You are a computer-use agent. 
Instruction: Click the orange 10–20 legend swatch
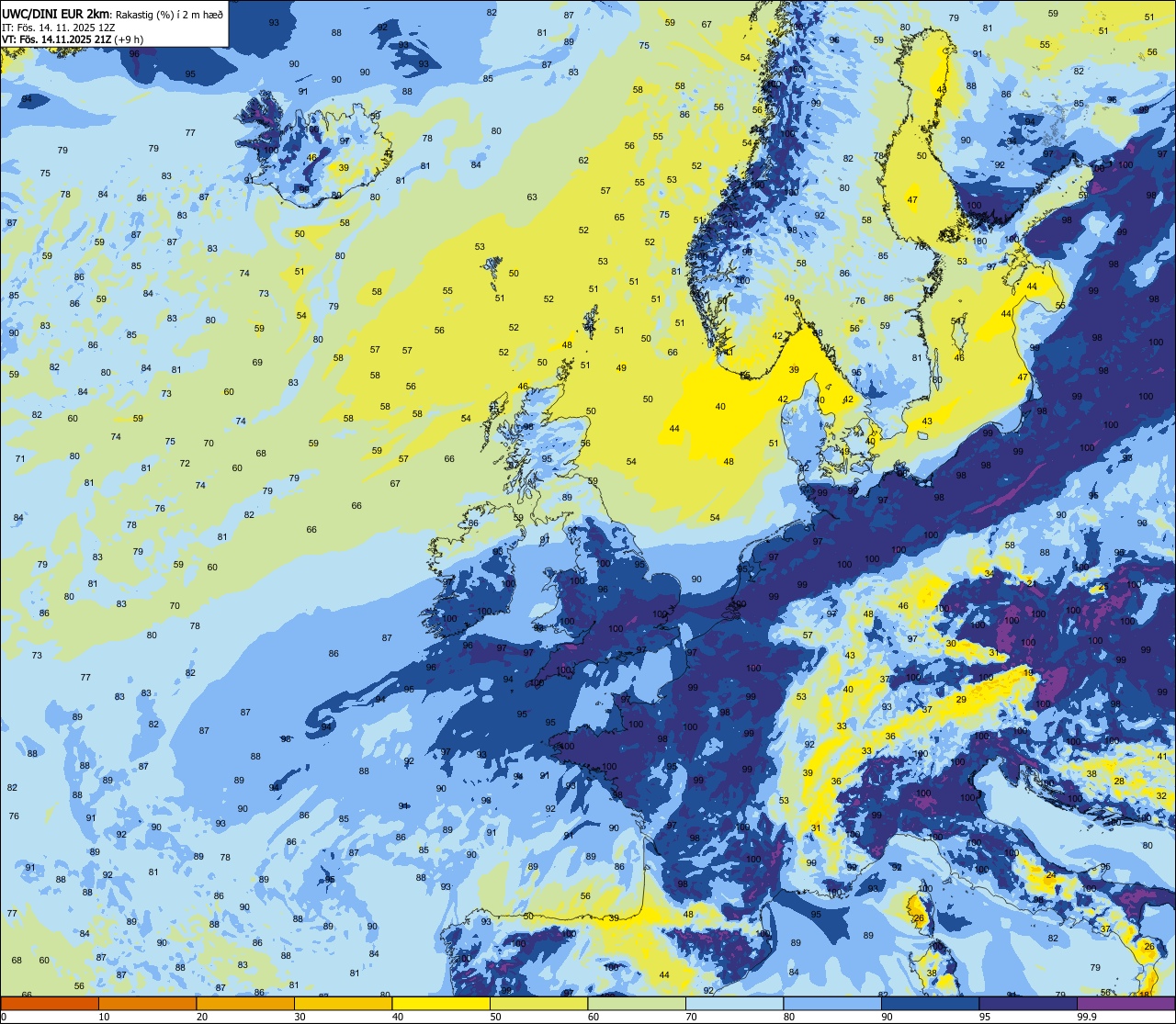(x=147, y=1003)
